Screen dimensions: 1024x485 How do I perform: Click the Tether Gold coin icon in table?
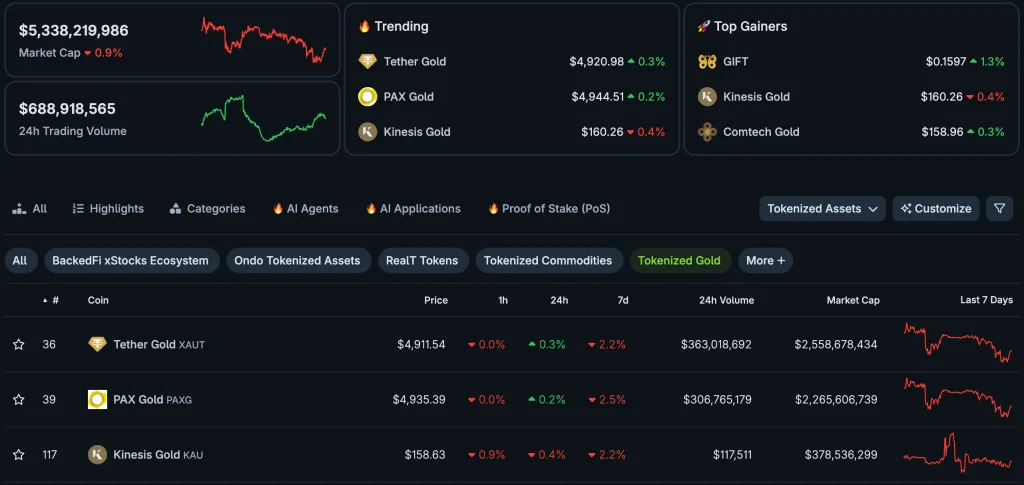coord(97,344)
